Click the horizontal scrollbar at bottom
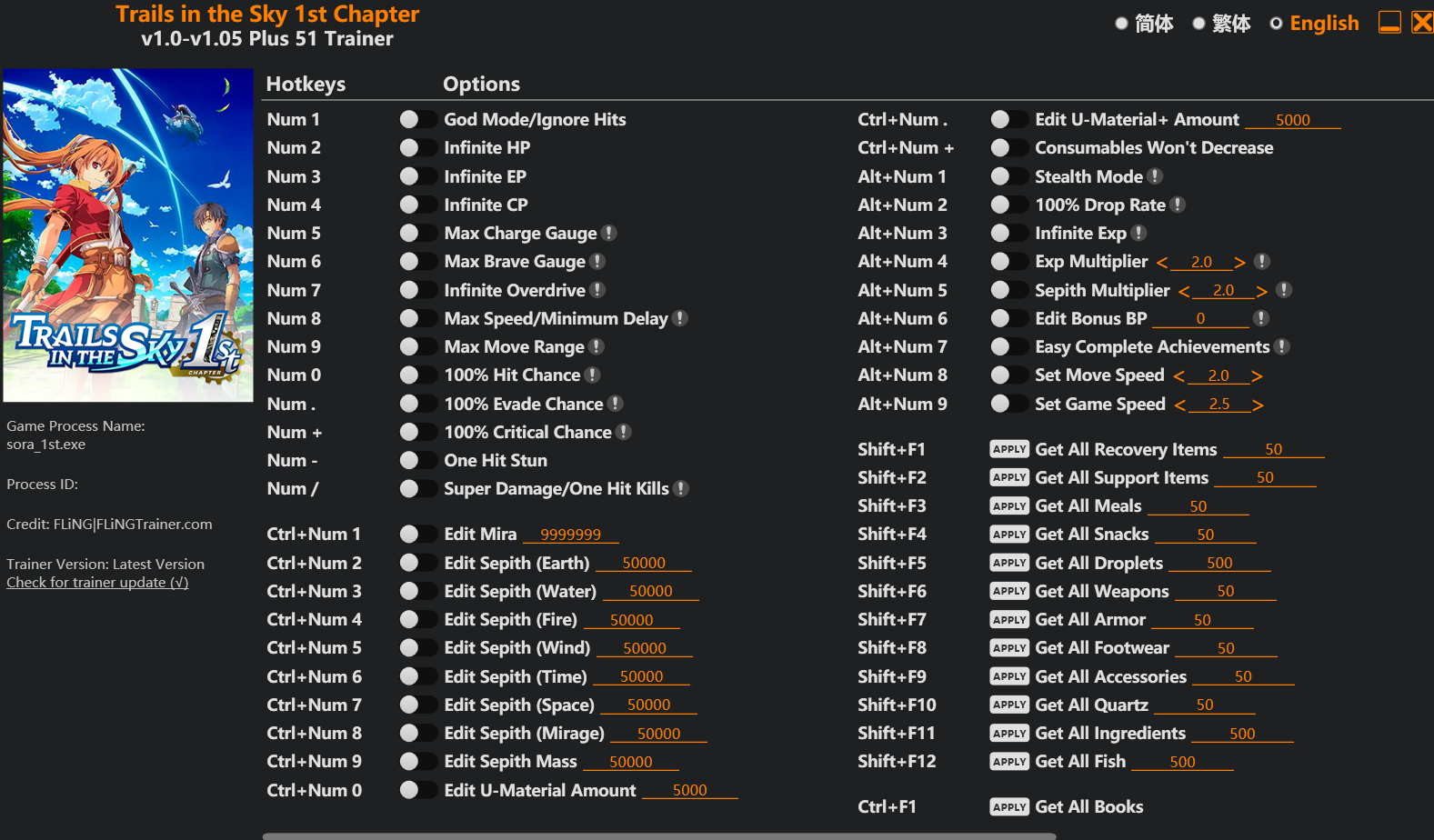Image resolution: width=1434 pixels, height=840 pixels. (659, 835)
